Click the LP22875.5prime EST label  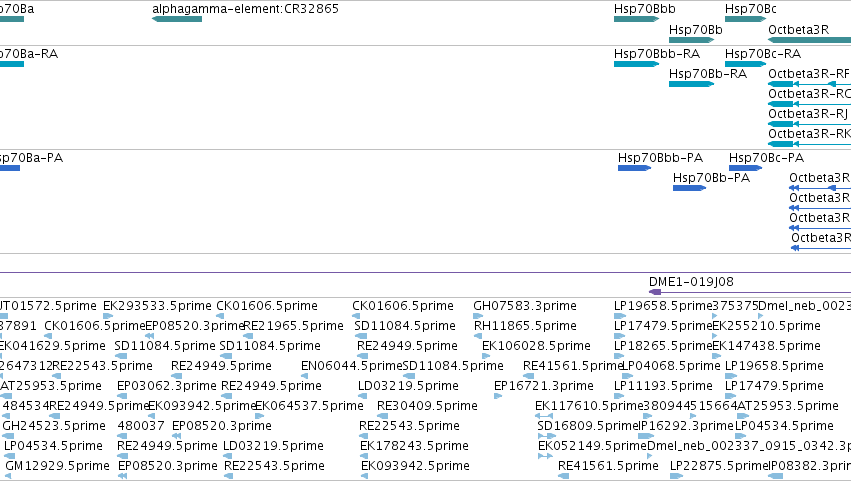(x=719, y=466)
